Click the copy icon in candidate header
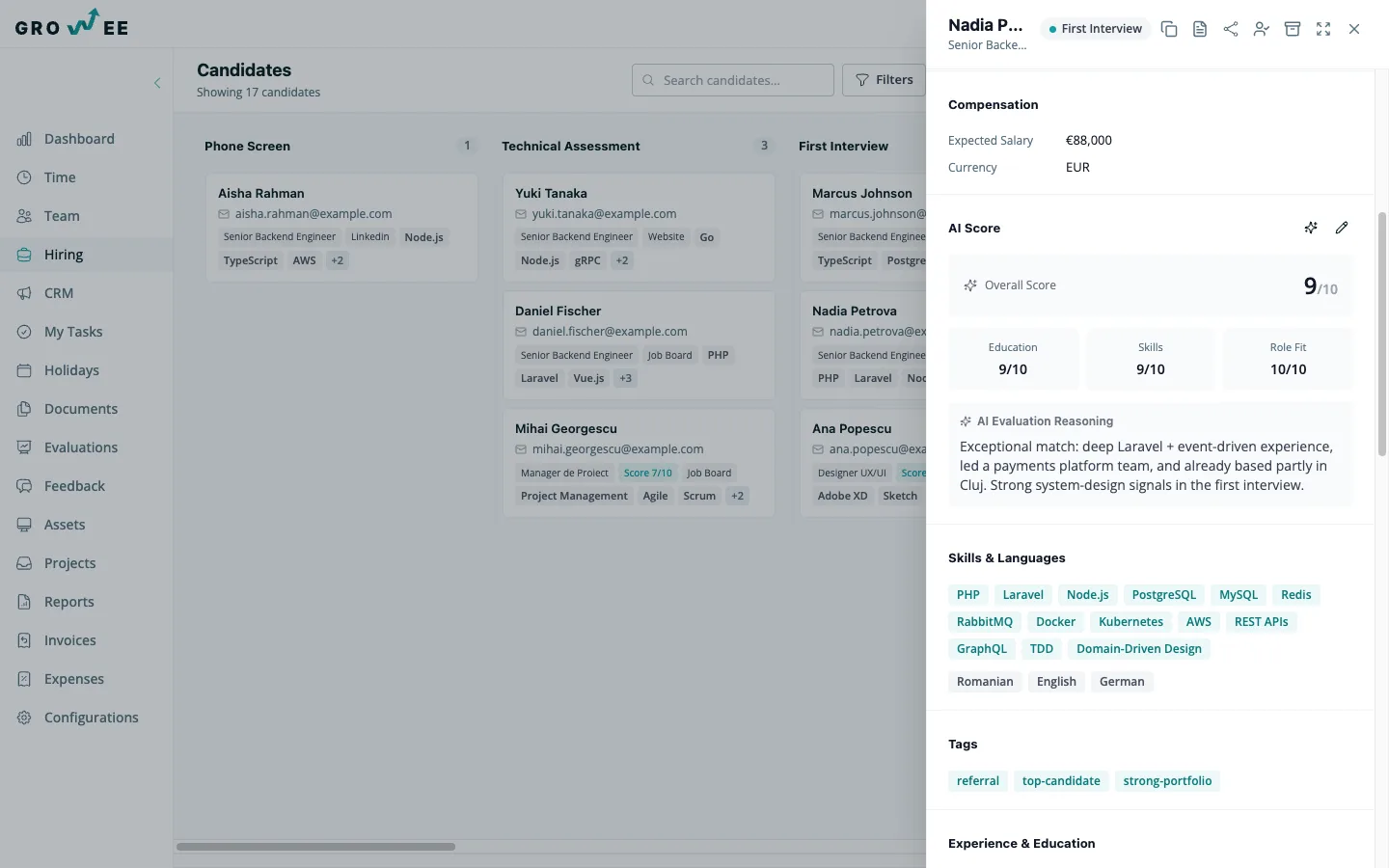Image resolution: width=1389 pixels, height=868 pixels. [1169, 29]
